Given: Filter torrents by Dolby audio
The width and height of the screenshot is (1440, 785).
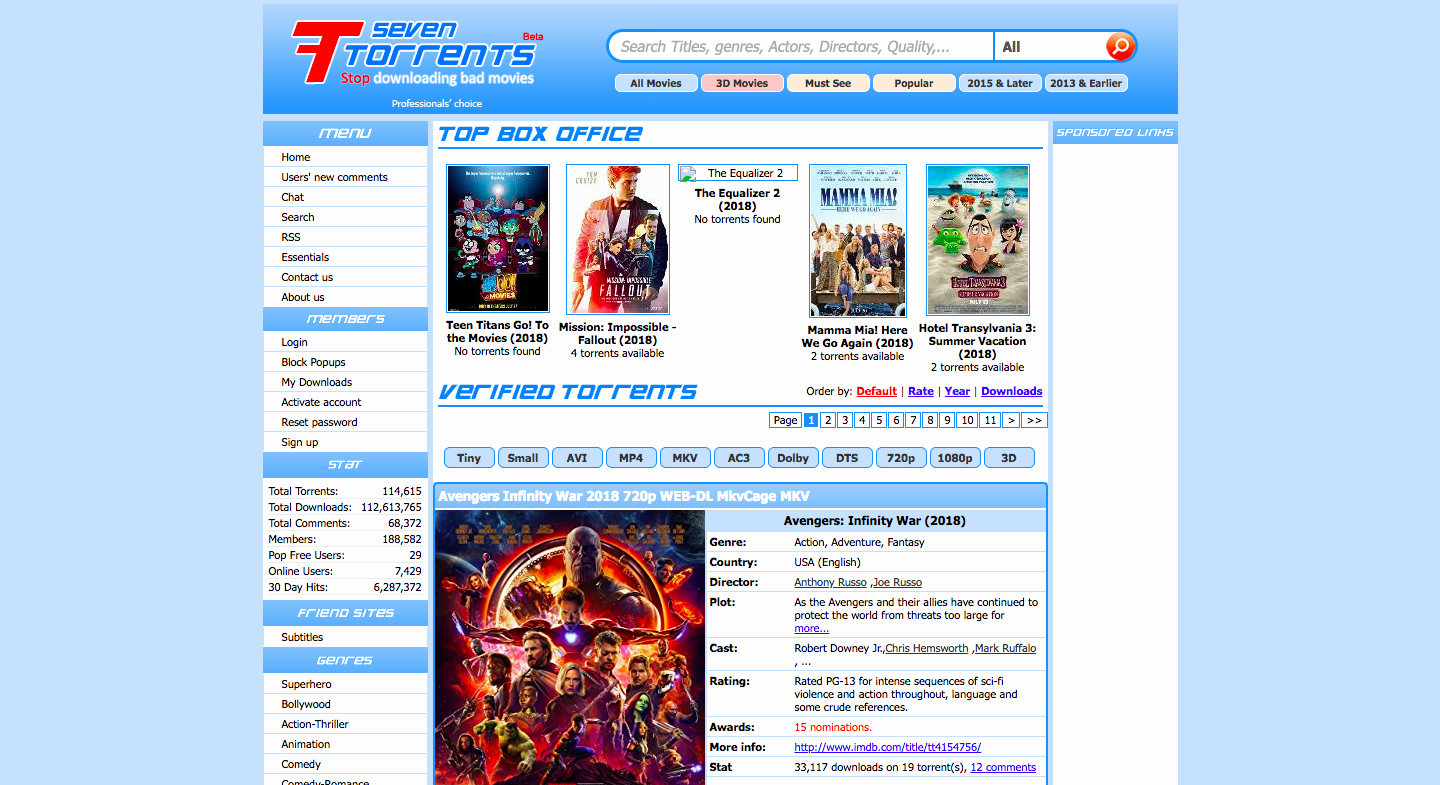Looking at the screenshot, I should click(x=793, y=458).
